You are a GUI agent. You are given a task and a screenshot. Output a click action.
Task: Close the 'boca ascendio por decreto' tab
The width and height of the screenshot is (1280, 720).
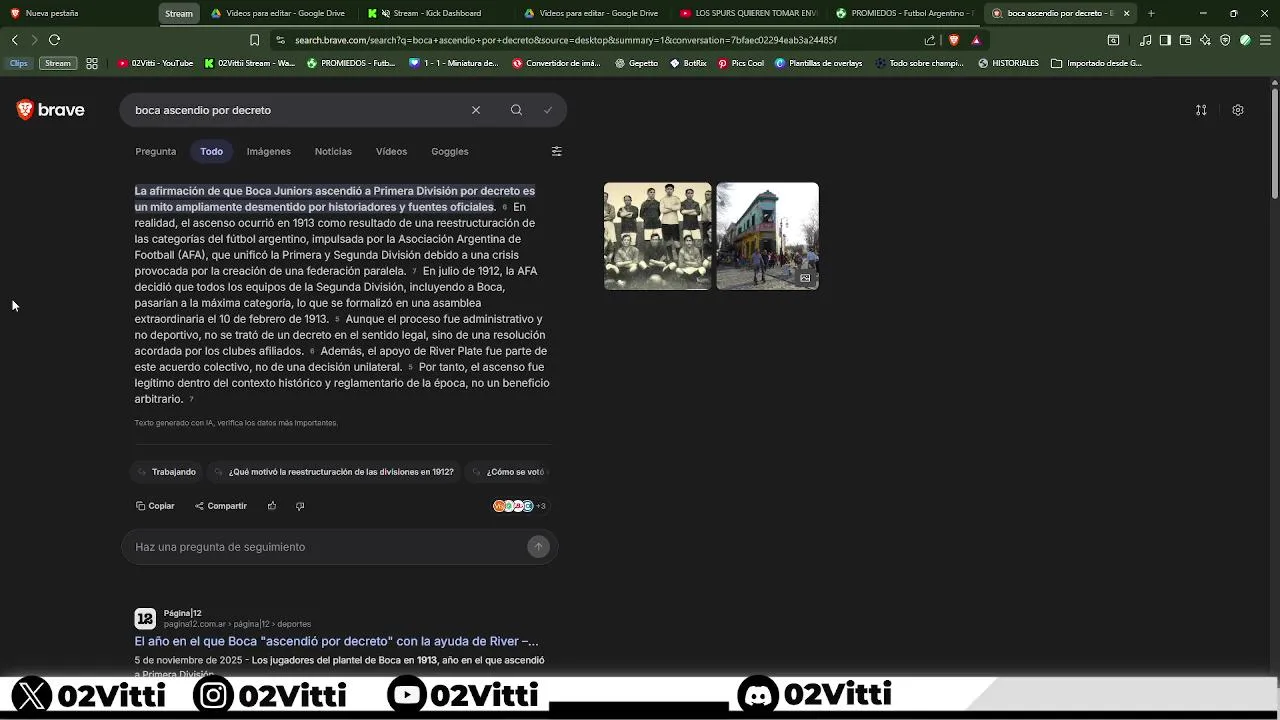1127,13
